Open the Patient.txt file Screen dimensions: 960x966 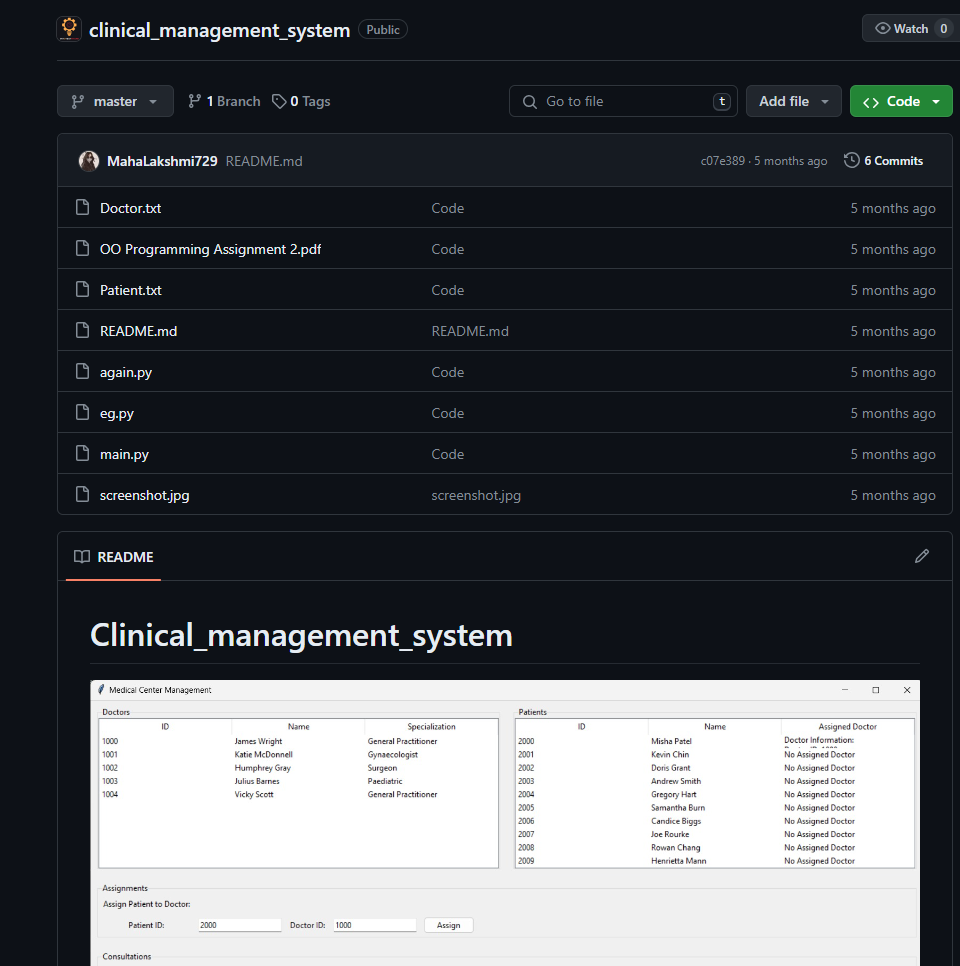point(131,290)
